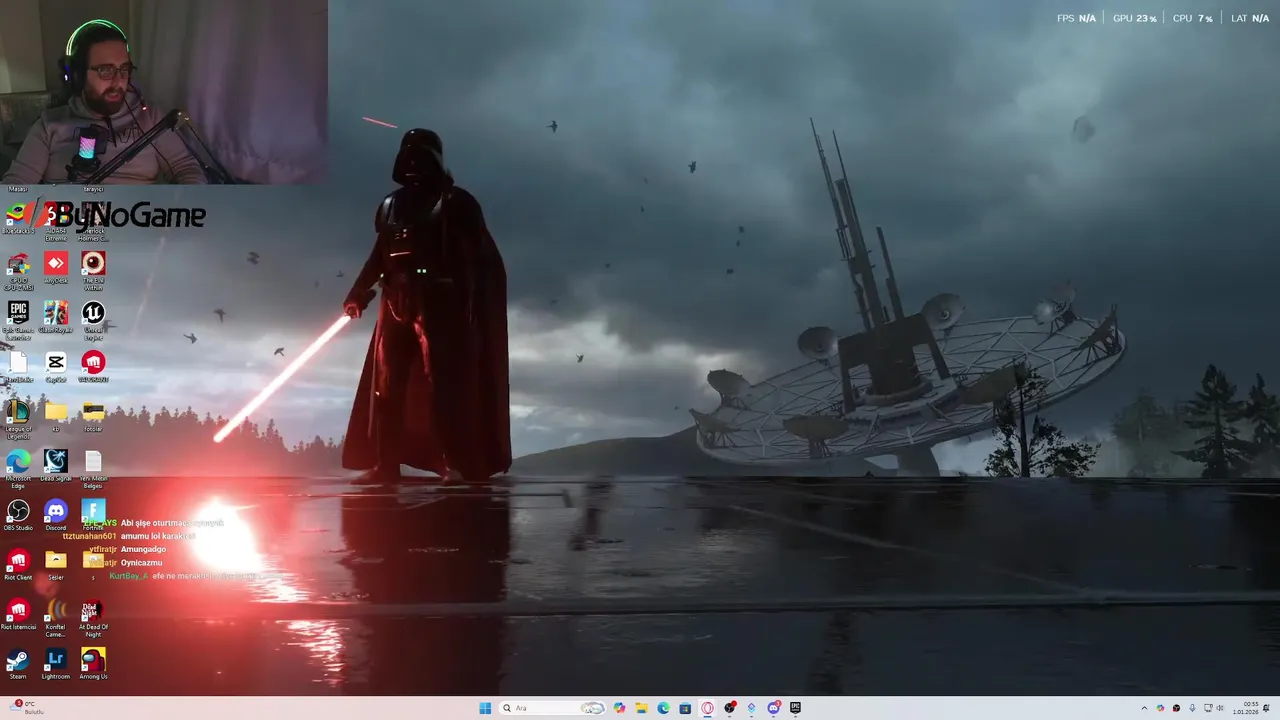1280x720 pixels.
Task: Launch the Sherlock Holmes game shortcut
Action: [93, 221]
